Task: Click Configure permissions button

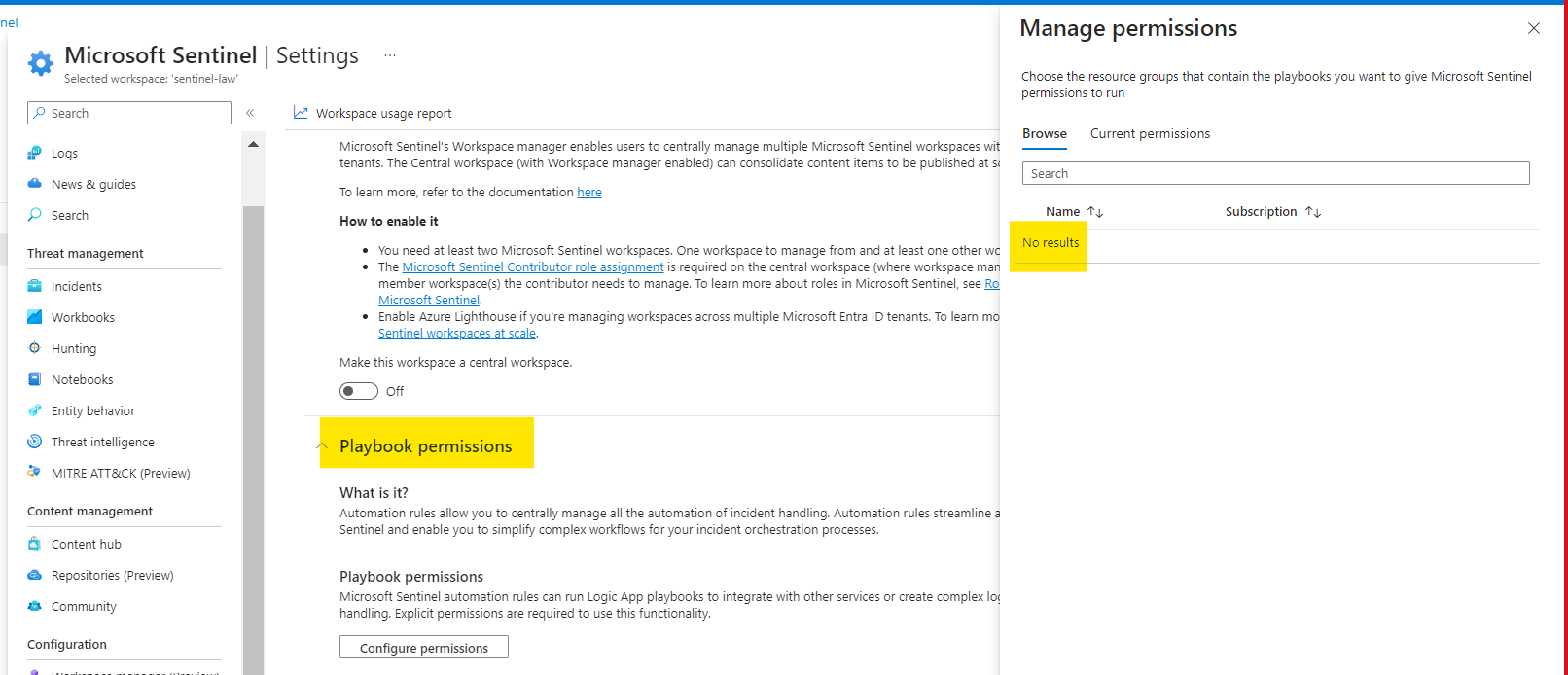Action: pyautogui.click(x=424, y=648)
